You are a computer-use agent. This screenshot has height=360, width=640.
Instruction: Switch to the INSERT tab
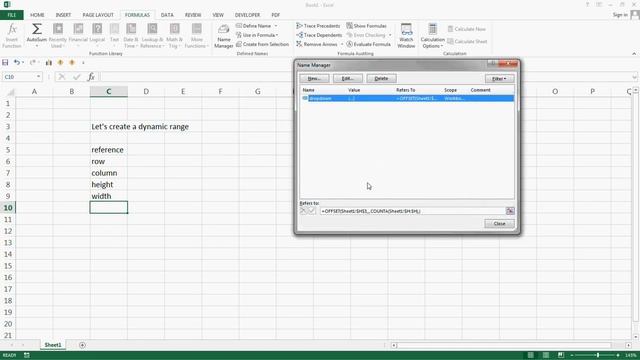63,15
